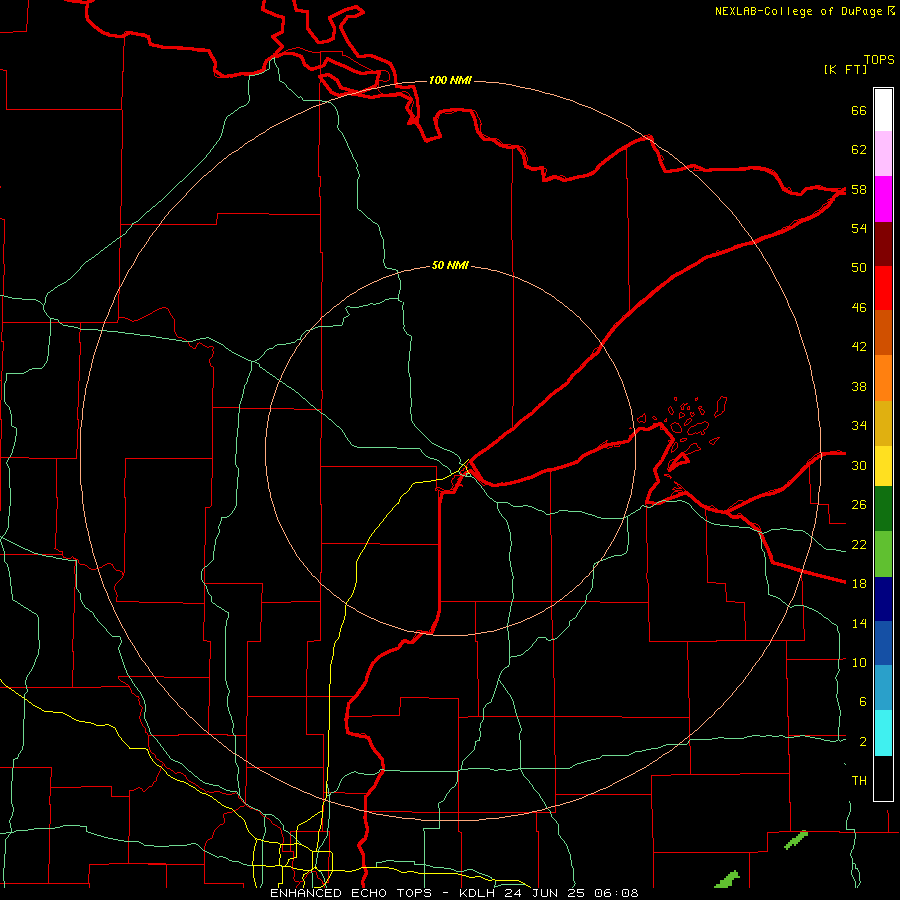Viewport: 900px width, 900px height.
Task: Click the legend value 58
Action: point(859,189)
